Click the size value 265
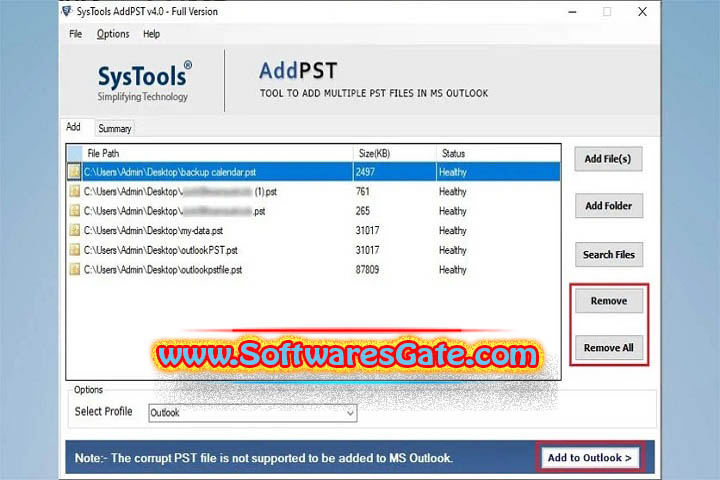The width and height of the screenshot is (720, 480). (x=363, y=211)
